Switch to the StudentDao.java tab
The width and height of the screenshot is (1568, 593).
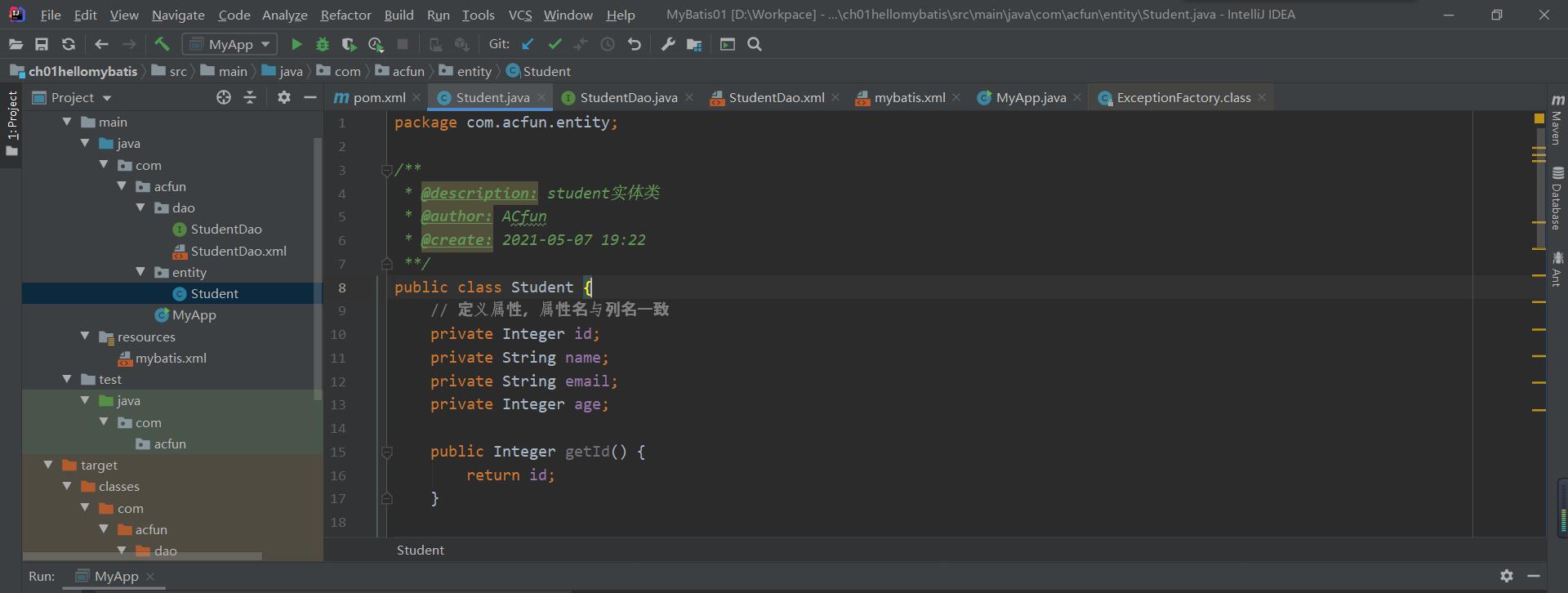[x=628, y=97]
